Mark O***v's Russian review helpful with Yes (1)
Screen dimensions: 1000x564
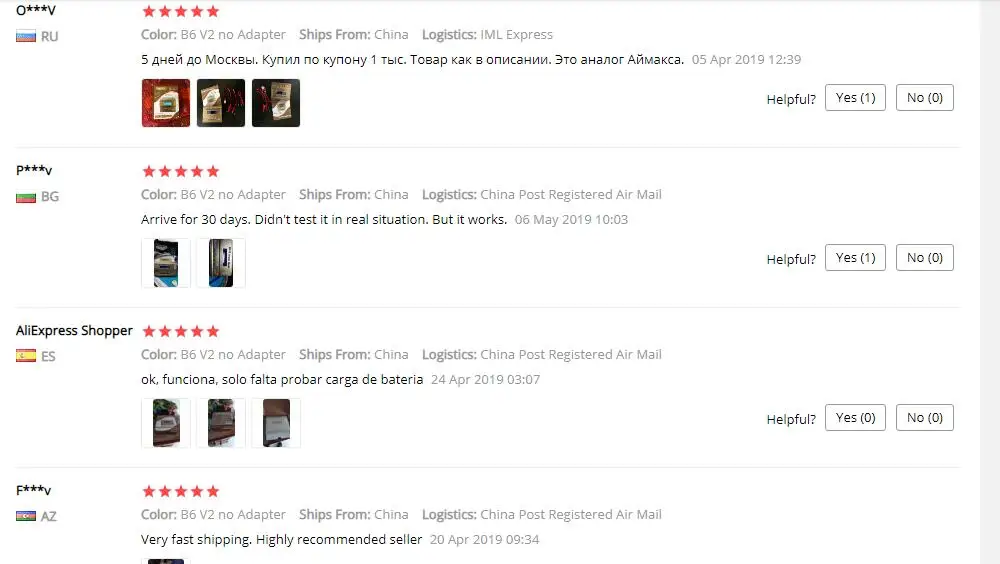click(855, 98)
